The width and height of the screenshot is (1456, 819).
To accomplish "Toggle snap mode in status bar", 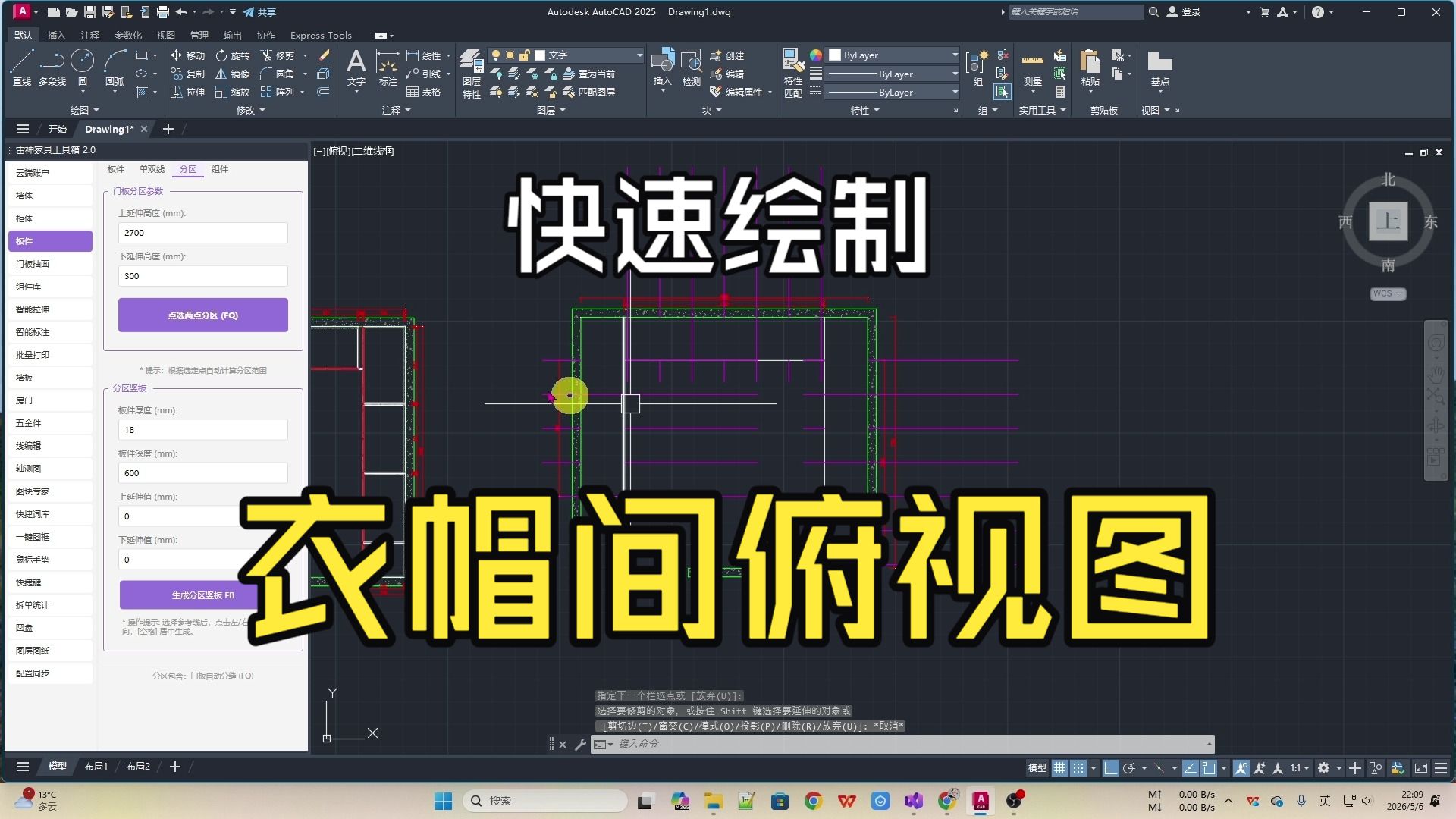I will point(1078,768).
